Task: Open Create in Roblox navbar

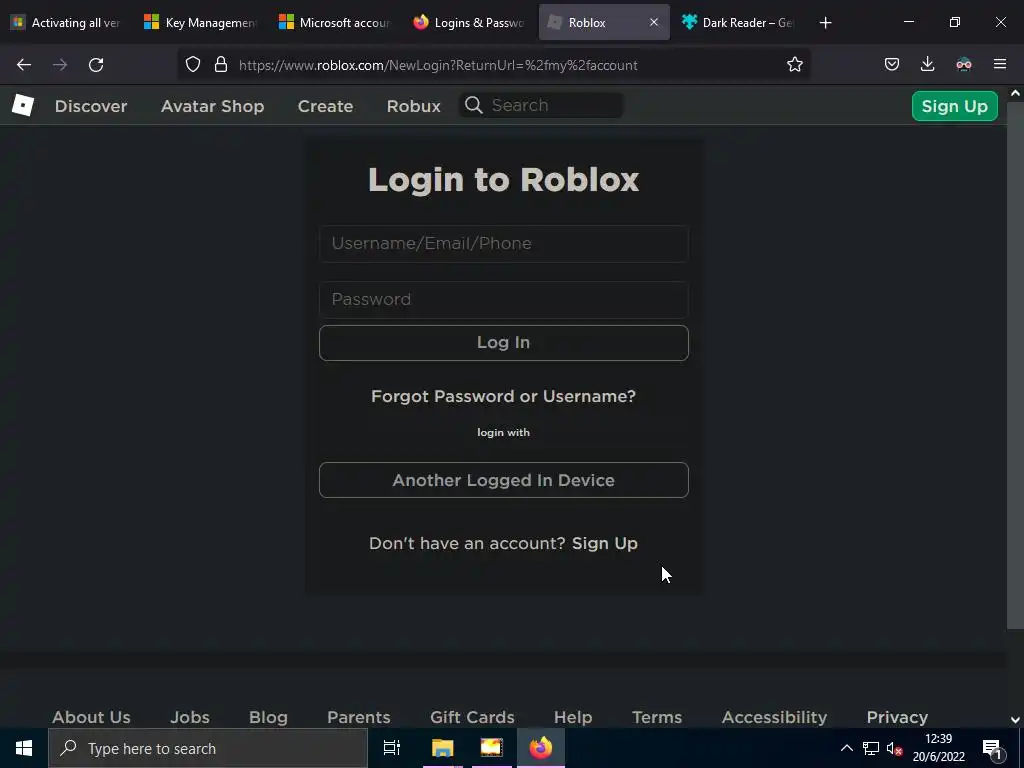Action: tap(325, 106)
